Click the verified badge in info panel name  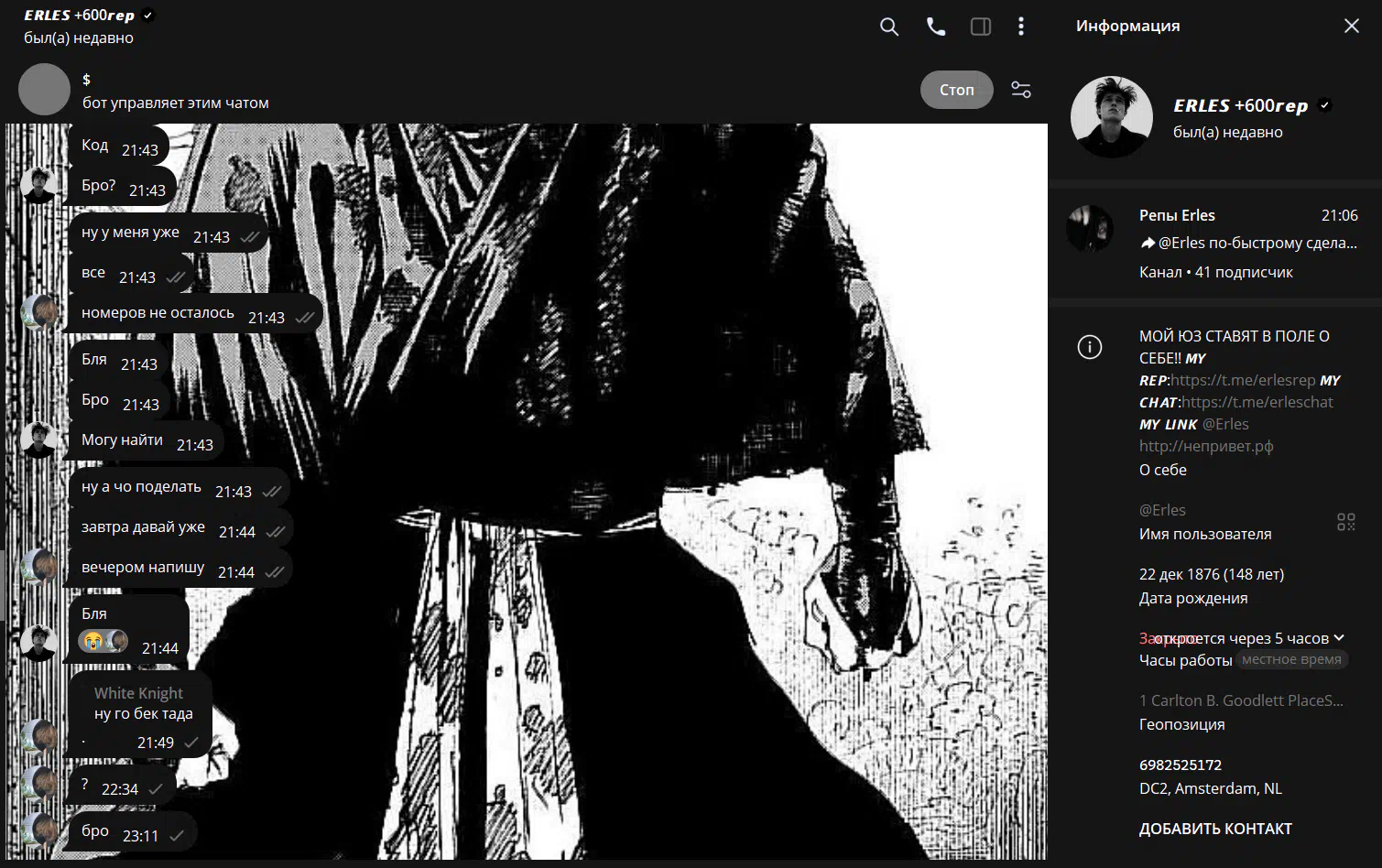pos(1324,105)
